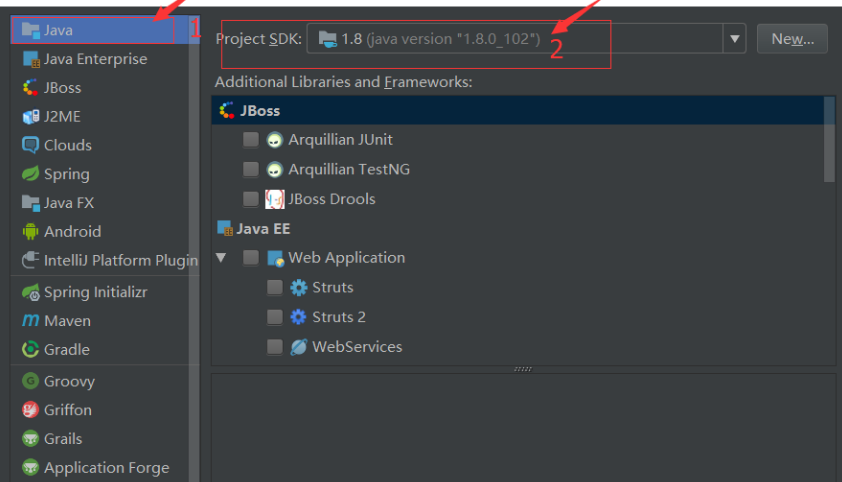842x482 pixels.
Task: Enable the Arquillian TestNG checkbox
Action: tap(251, 169)
